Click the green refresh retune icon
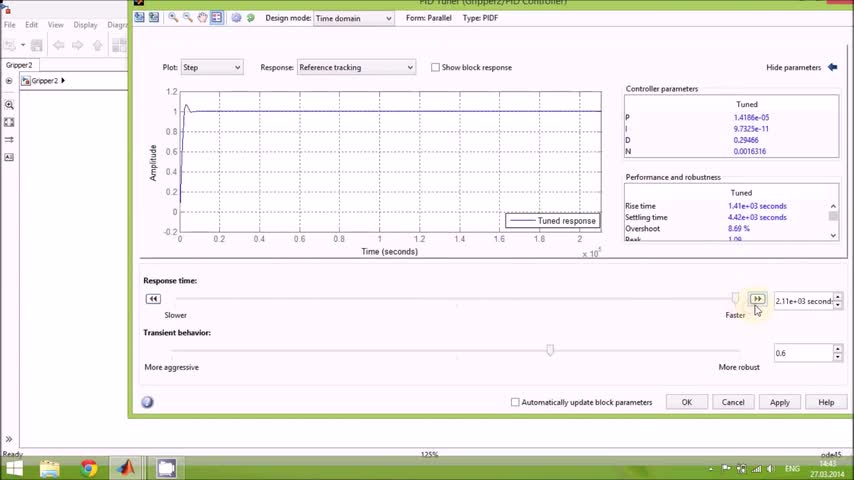 point(251,17)
